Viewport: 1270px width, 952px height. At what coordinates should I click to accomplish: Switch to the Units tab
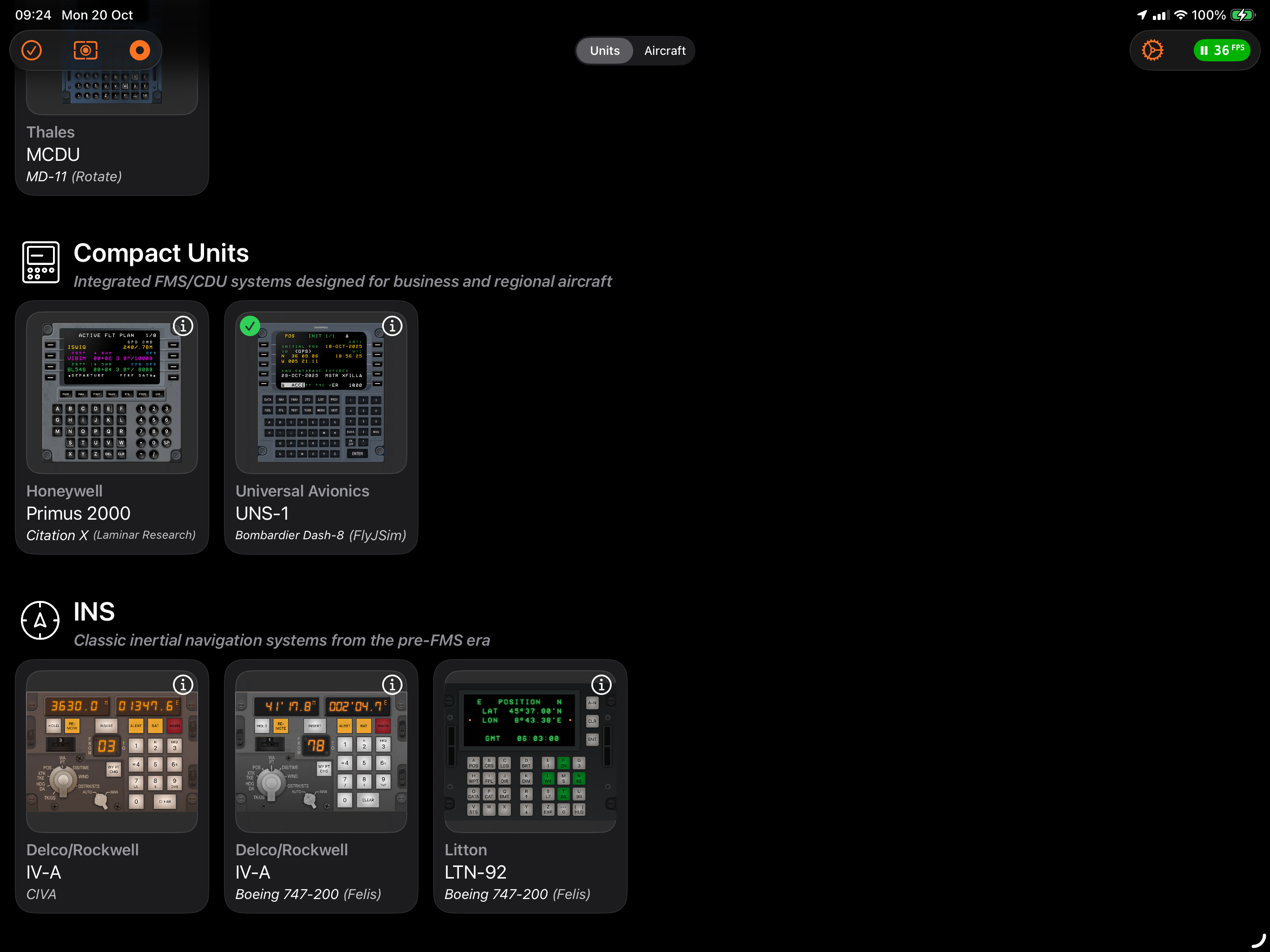[x=605, y=51]
